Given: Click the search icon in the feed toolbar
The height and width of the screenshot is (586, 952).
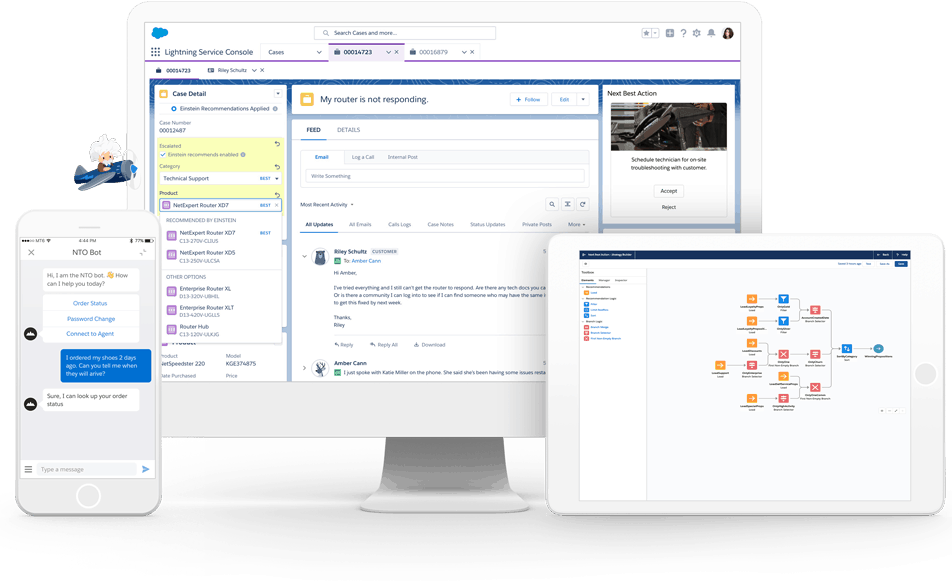Looking at the screenshot, I should (x=552, y=205).
